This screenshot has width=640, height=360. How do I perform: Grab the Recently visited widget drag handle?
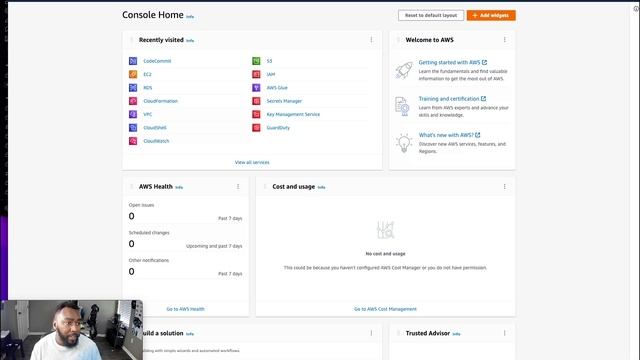pos(131,40)
